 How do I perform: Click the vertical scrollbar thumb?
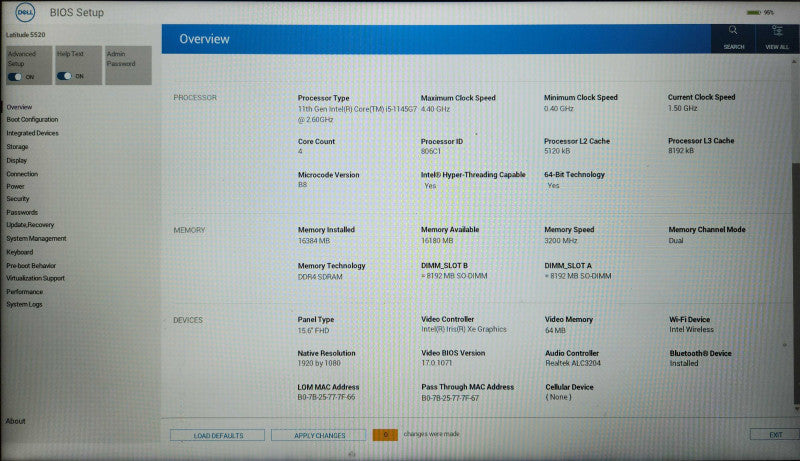[795, 283]
